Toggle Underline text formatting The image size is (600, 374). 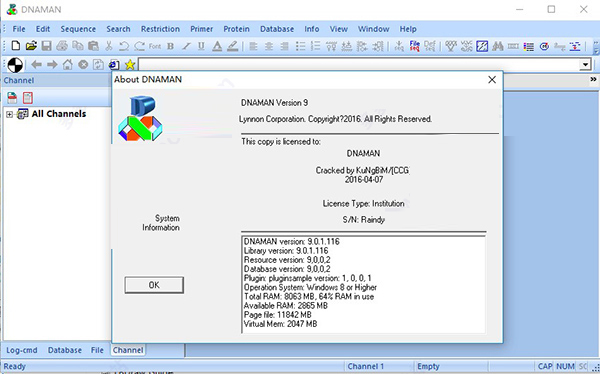(x=201, y=46)
